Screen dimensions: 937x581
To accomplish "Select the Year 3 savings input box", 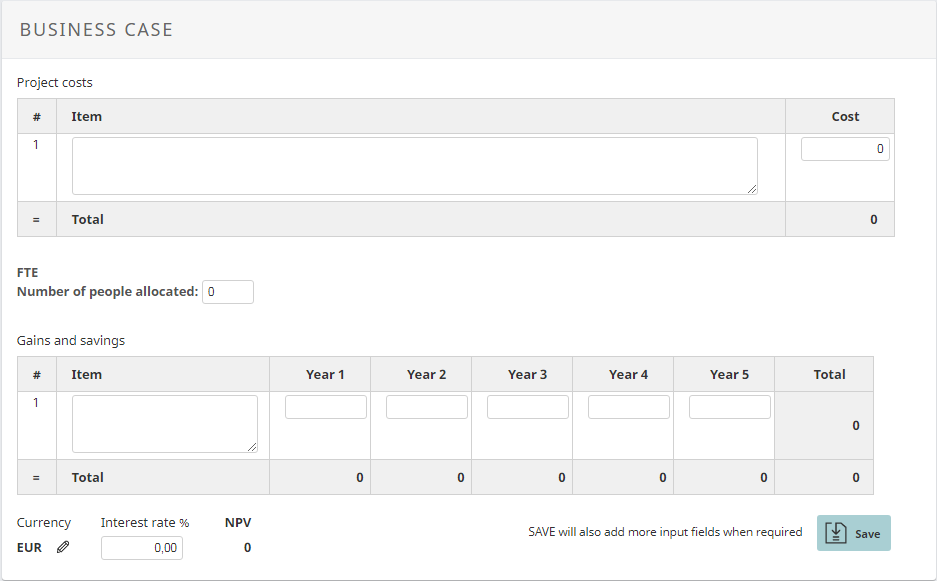I will [x=528, y=407].
